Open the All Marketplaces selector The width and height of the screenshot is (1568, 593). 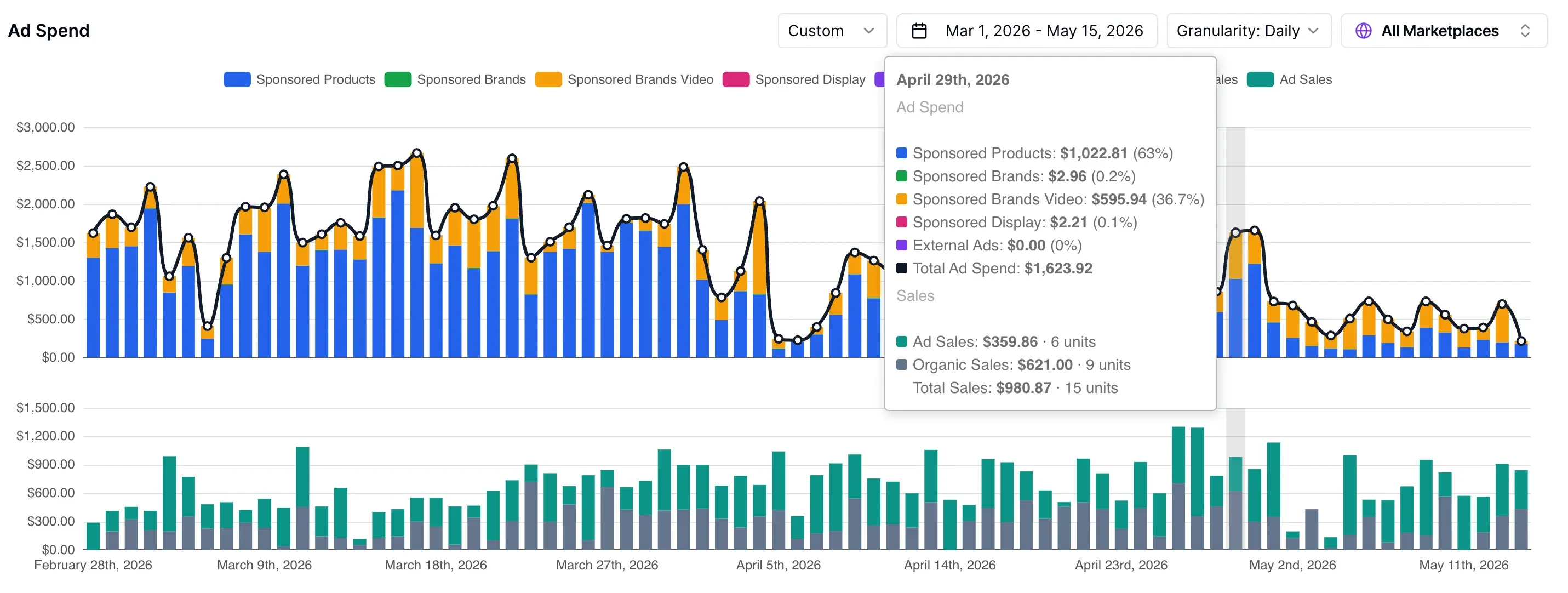click(1443, 31)
